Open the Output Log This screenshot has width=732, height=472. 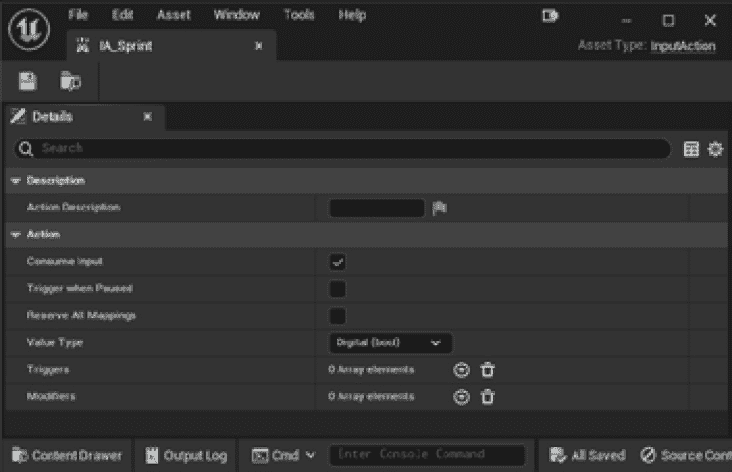(186, 455)
